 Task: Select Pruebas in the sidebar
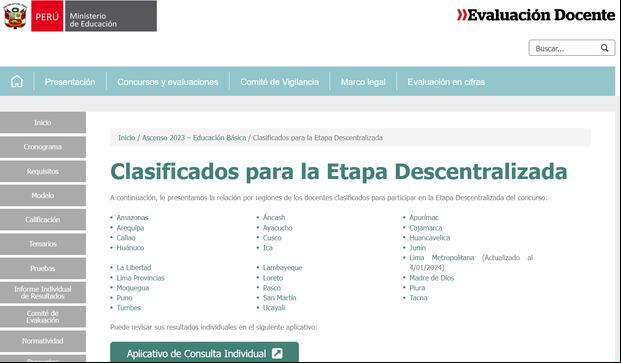tap(43, 268)
